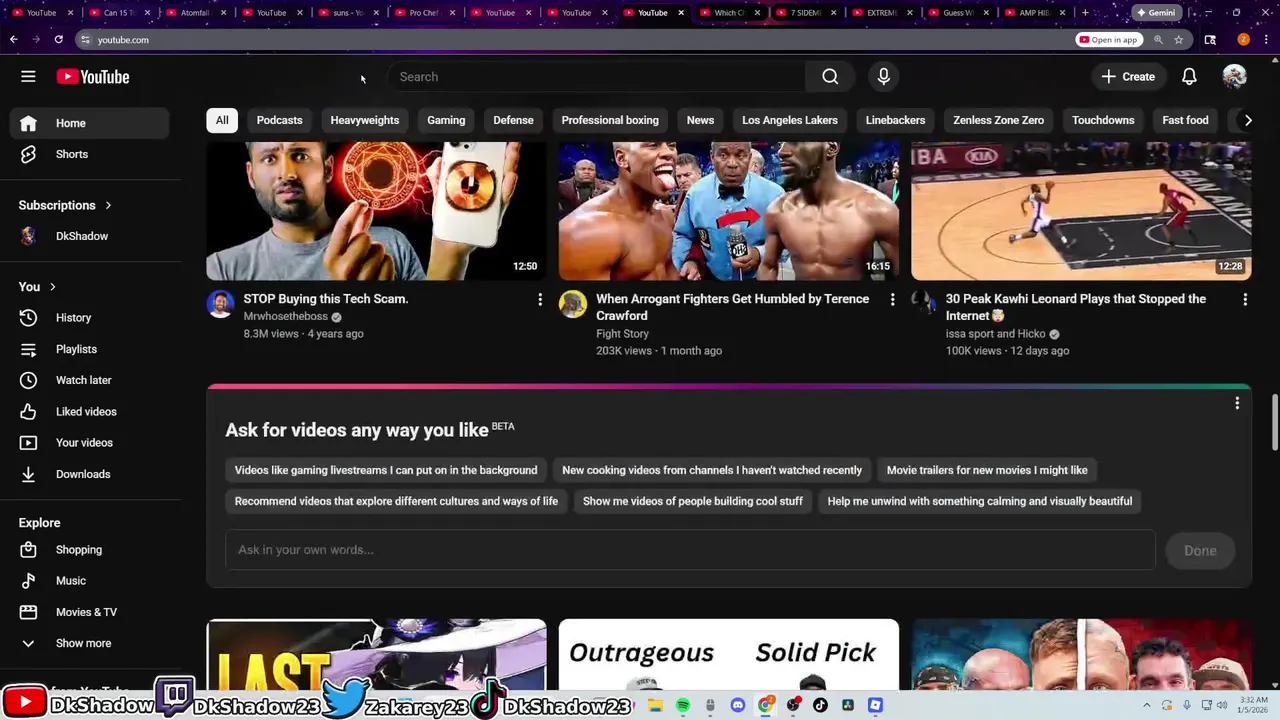Click the 'Ask in your own words' field
1280x720 pixels.
(x=690, y=550)
